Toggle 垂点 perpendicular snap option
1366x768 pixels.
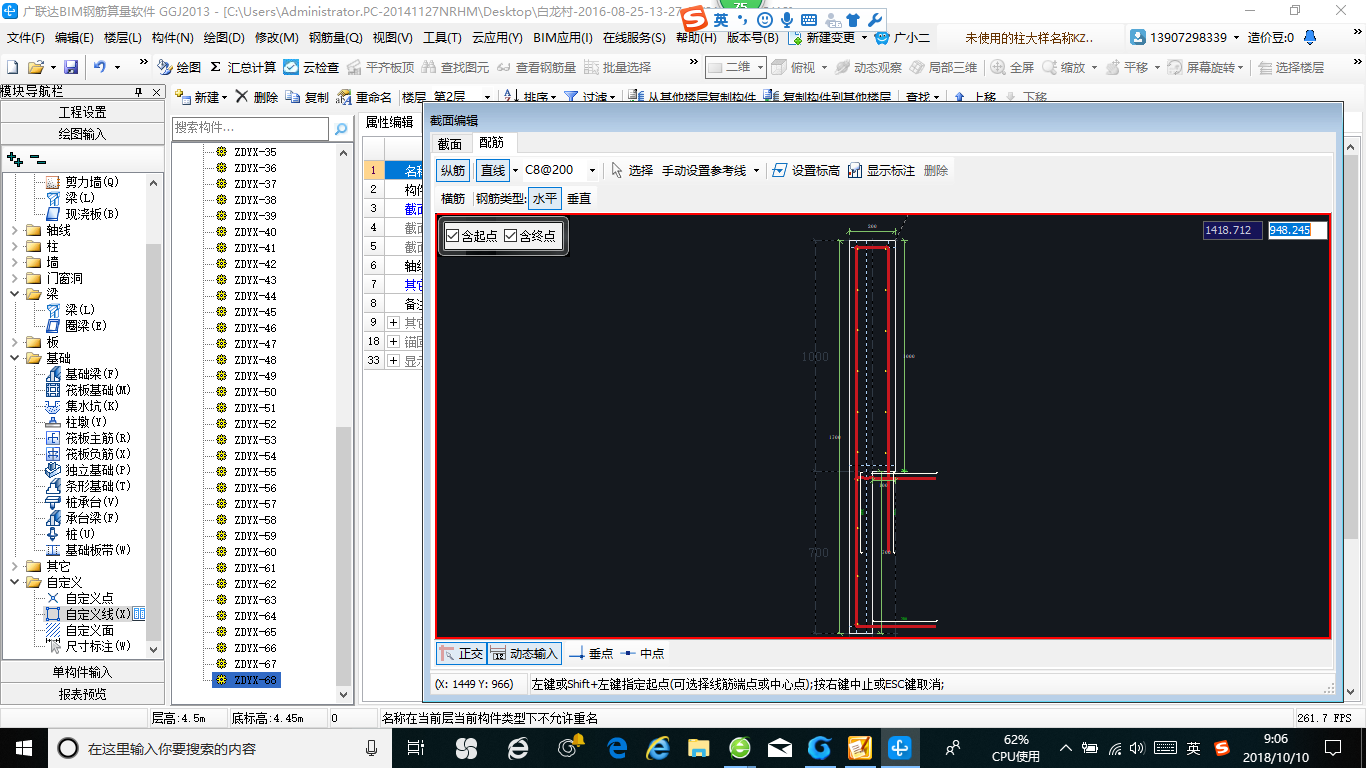pos(591,654)
